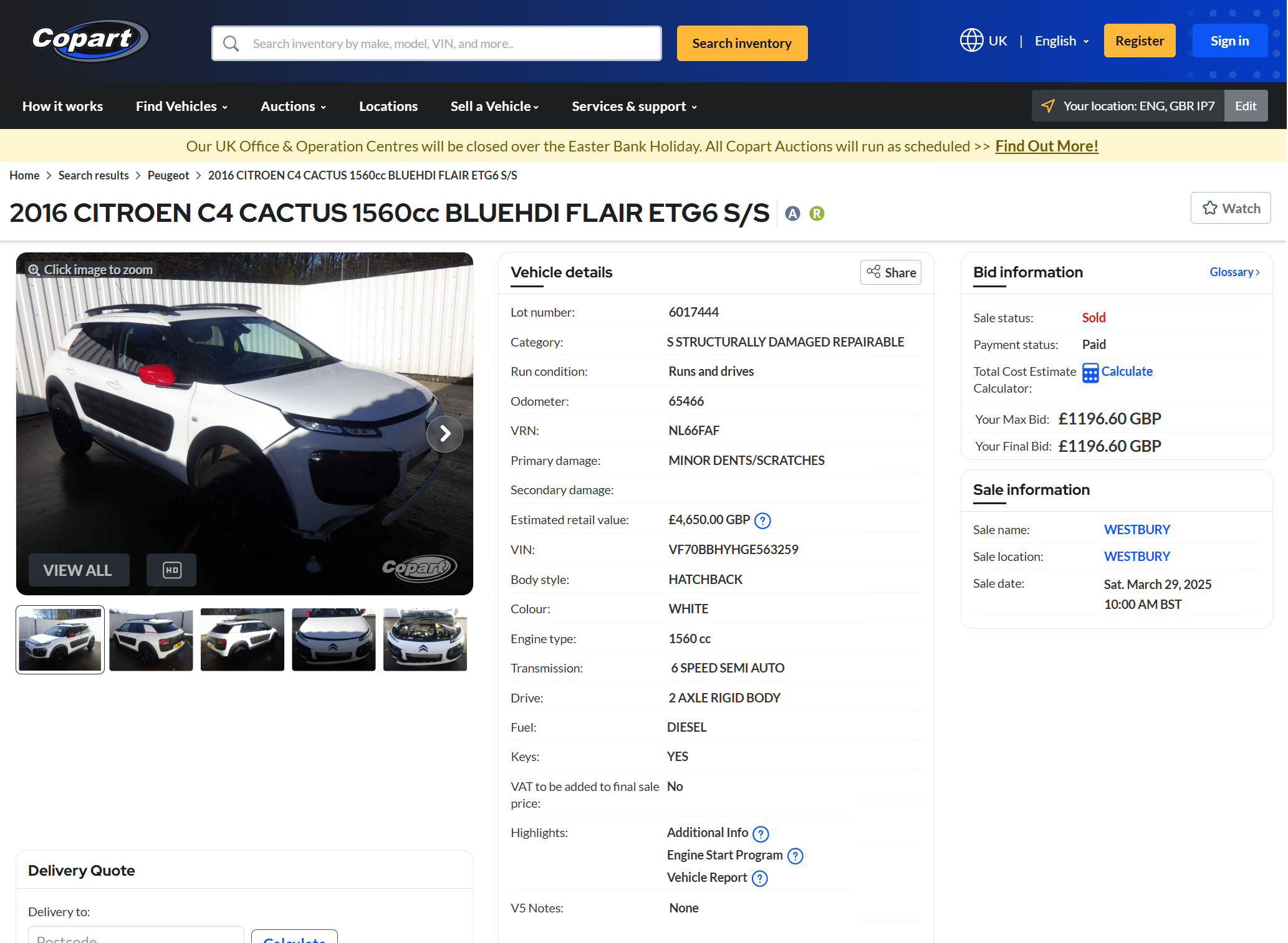This screenshot has width=1288, height=943.
Task: Click the Sold sale status text
Action: [1093, 318]
